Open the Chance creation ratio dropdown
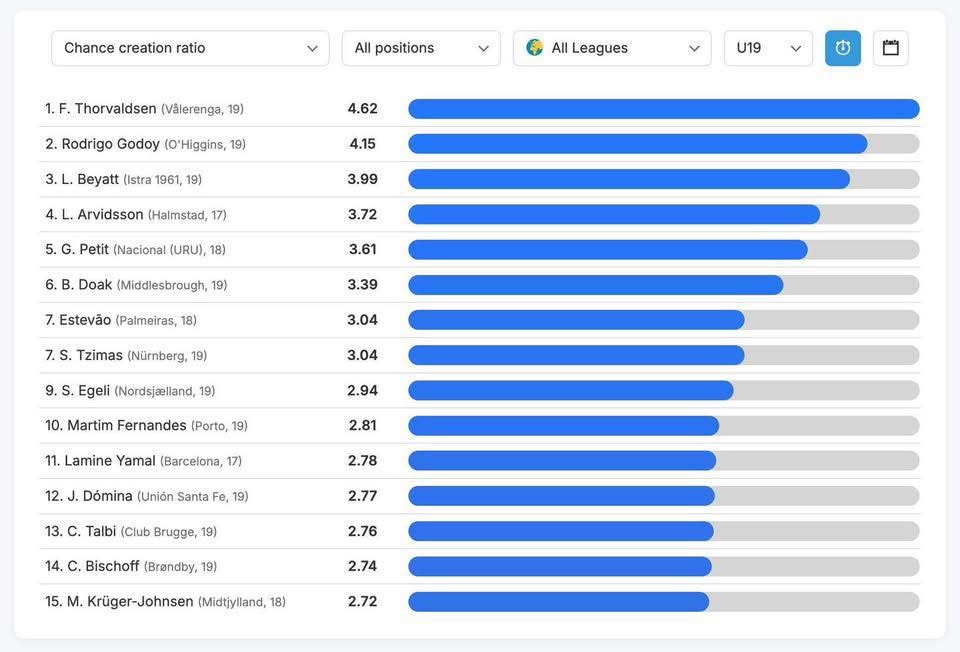The height and width of the screenshot is (652, 960). coord(190,48)
